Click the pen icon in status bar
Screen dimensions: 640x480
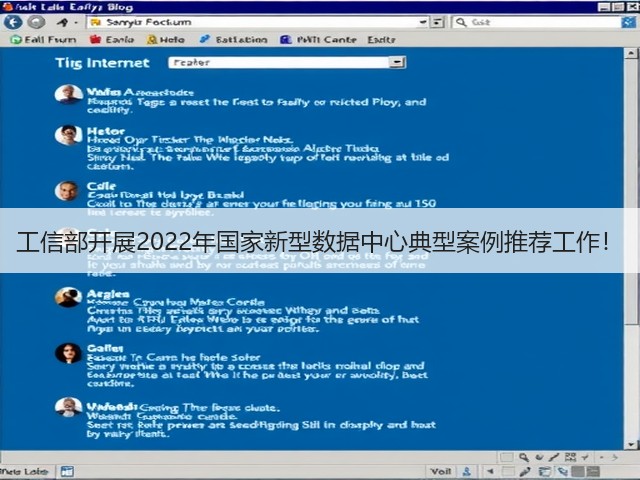coord(526,472)
